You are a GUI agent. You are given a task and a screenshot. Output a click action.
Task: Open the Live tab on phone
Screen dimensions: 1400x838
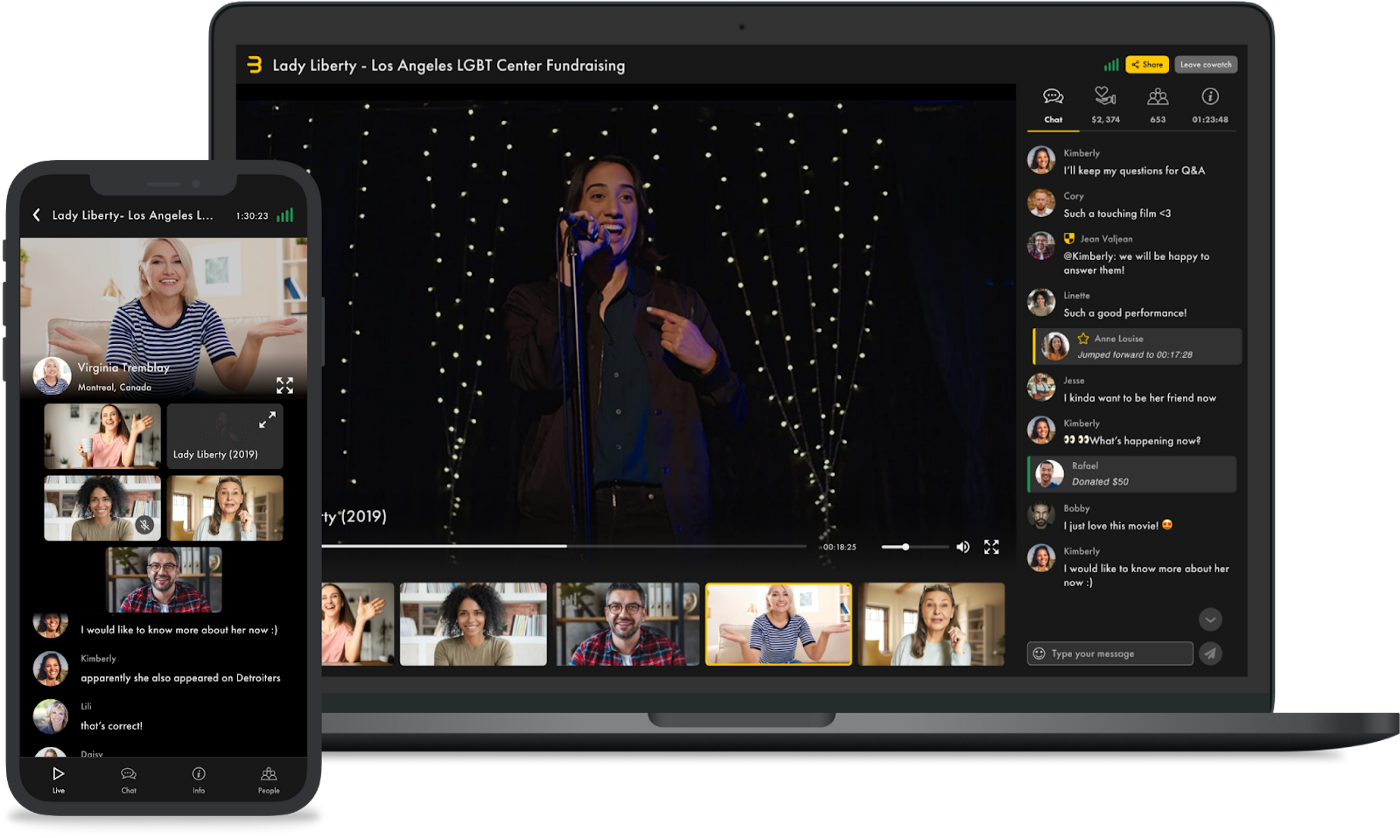click(59, 779)
